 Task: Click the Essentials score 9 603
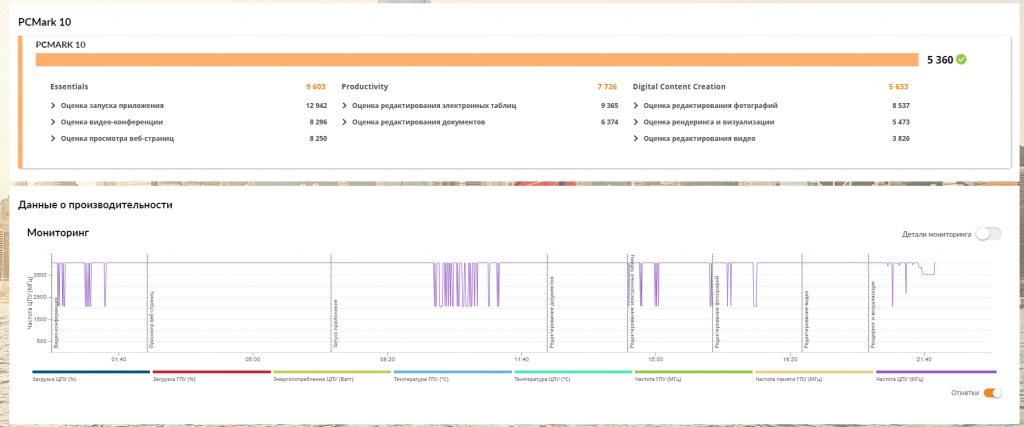[316, 87]
